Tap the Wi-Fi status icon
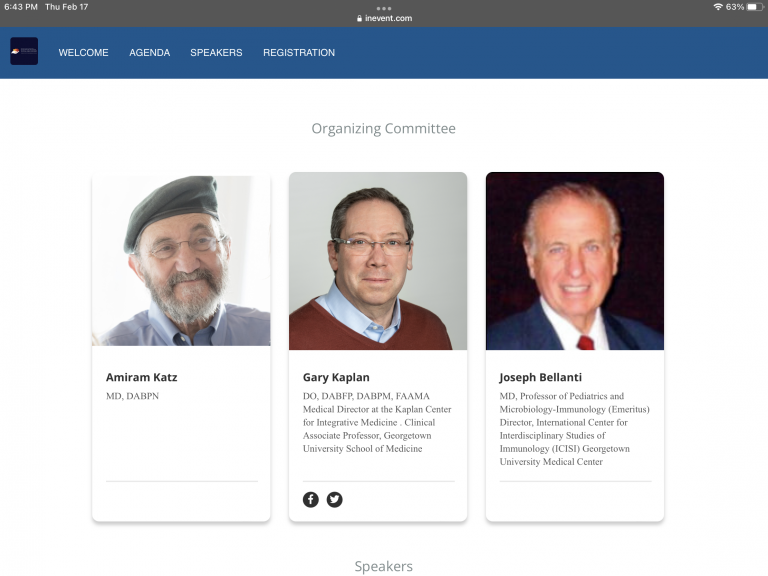 click(718, 7)
